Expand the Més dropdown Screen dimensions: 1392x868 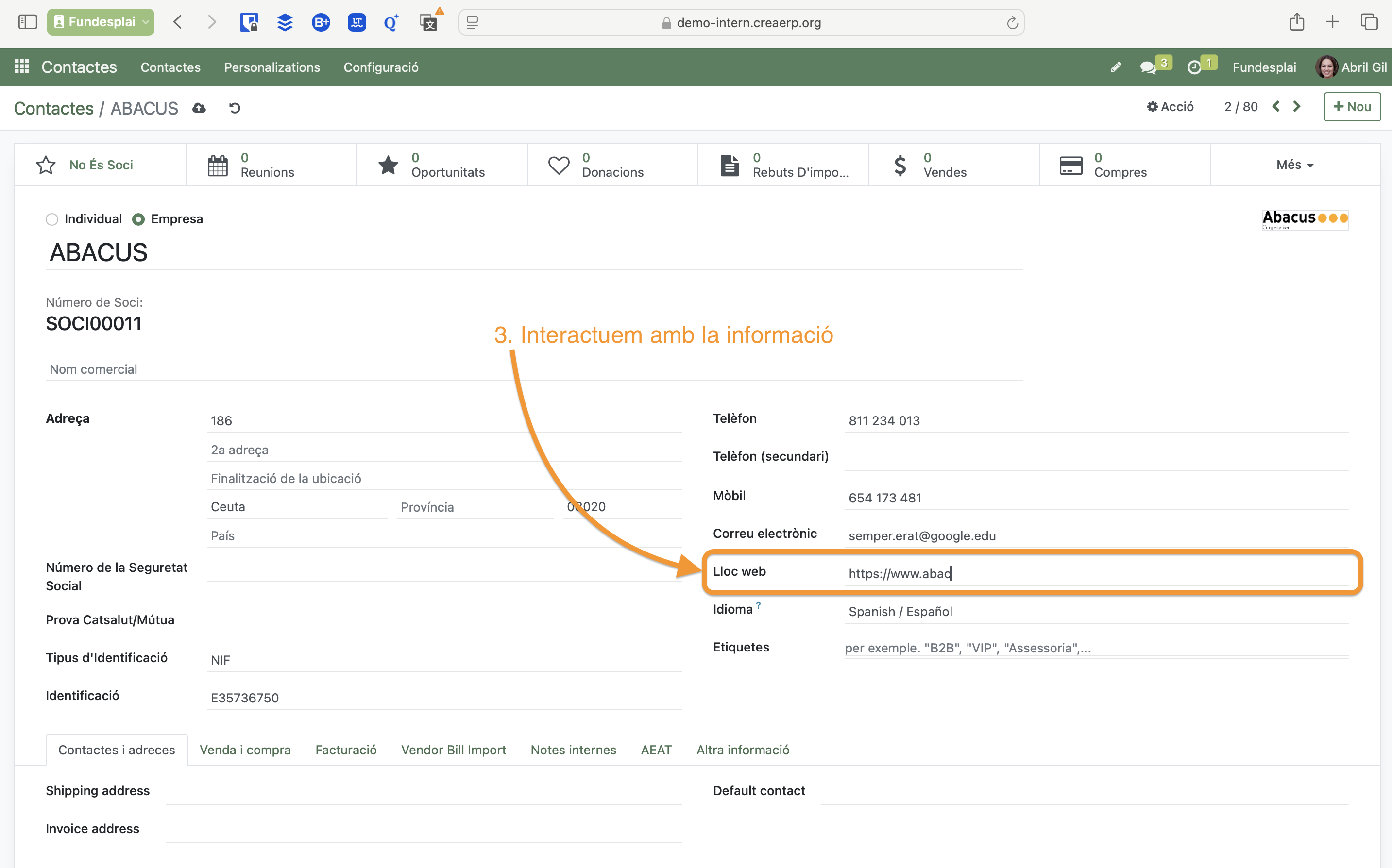pyautogui.click(x=1294, y=165)
